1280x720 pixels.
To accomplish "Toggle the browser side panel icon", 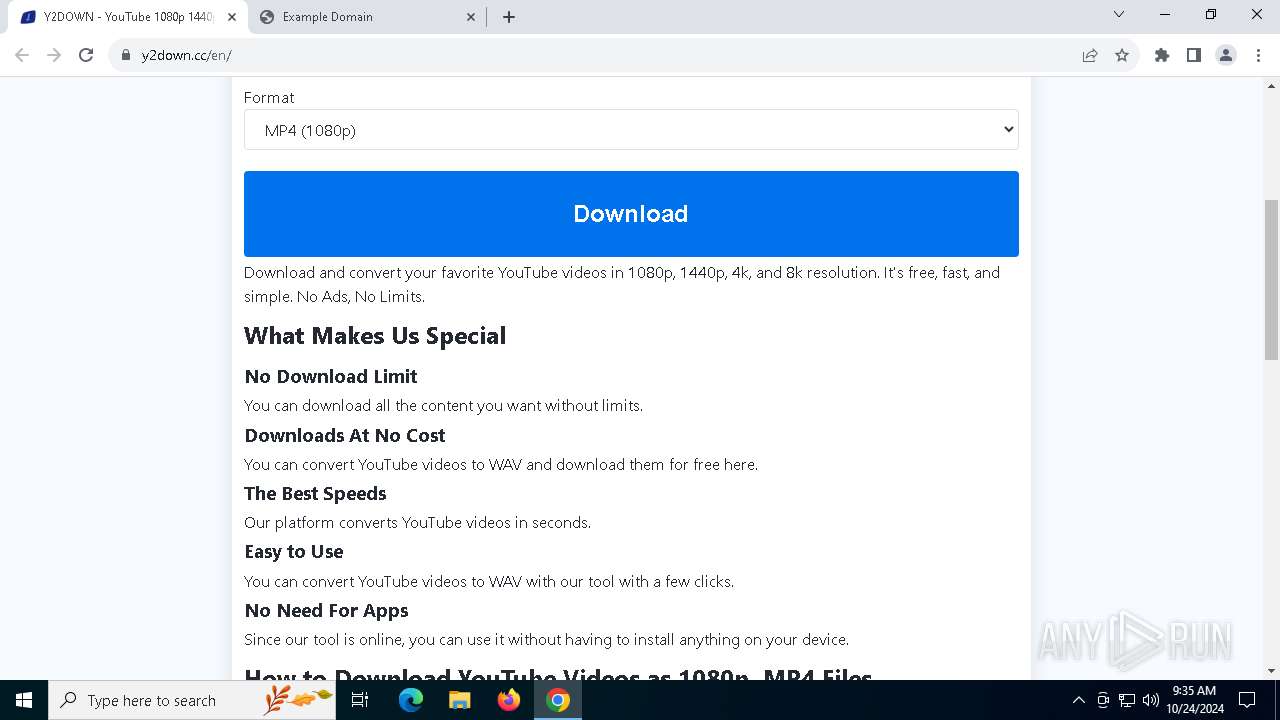I will pyautogui.click(x=1194, y=56).
